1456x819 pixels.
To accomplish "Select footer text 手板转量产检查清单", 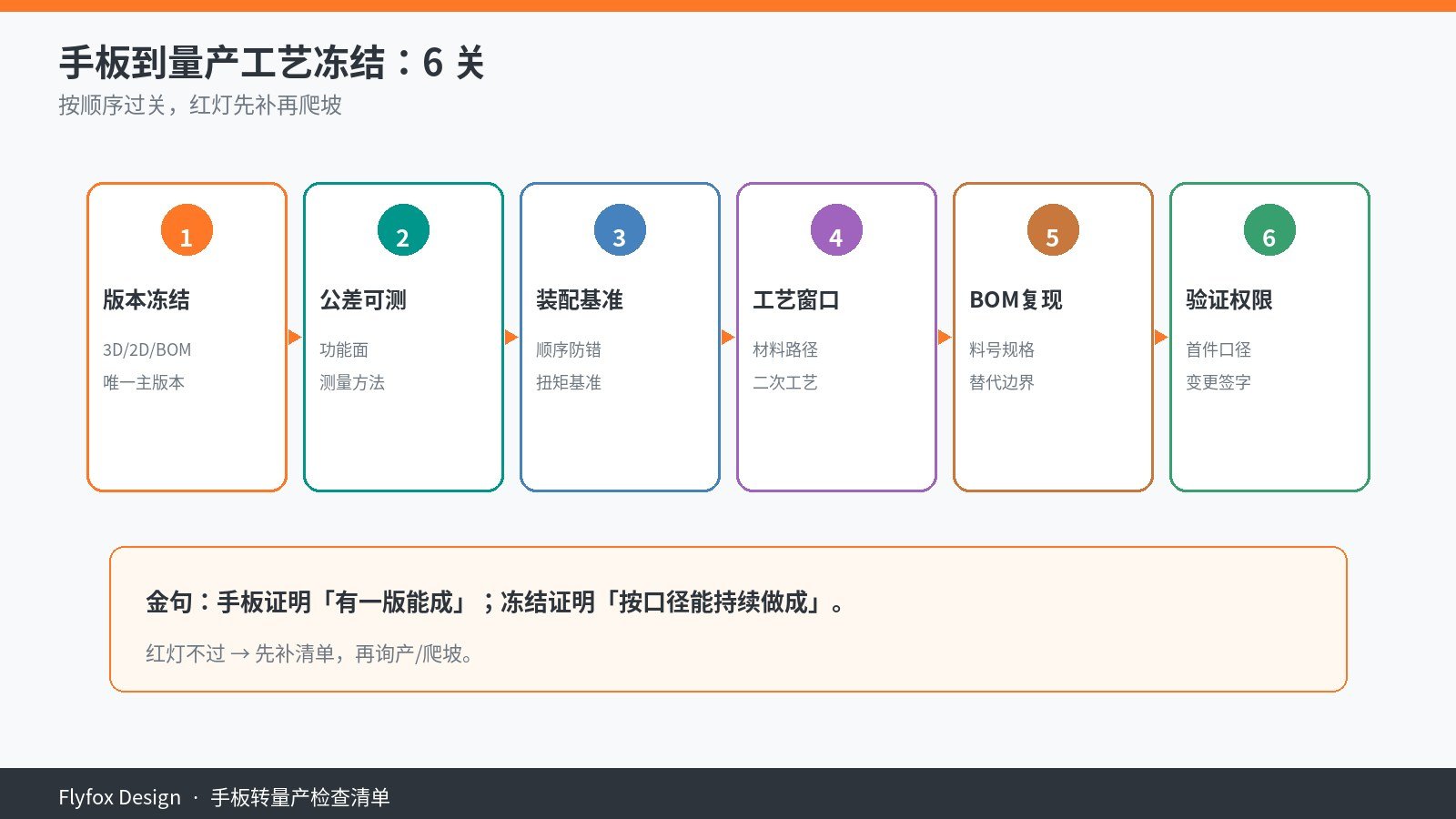I will tap(300, 797).
